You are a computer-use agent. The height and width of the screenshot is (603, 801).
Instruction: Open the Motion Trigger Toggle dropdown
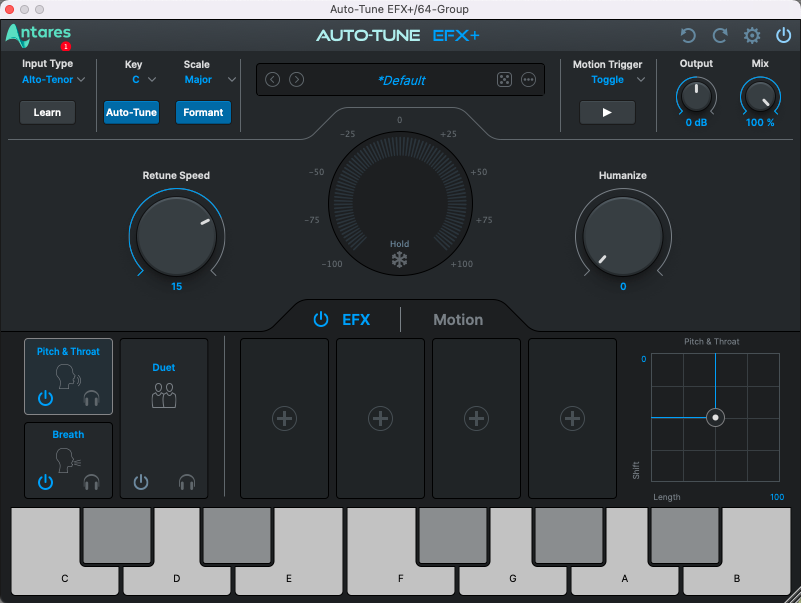coord(618,80)
